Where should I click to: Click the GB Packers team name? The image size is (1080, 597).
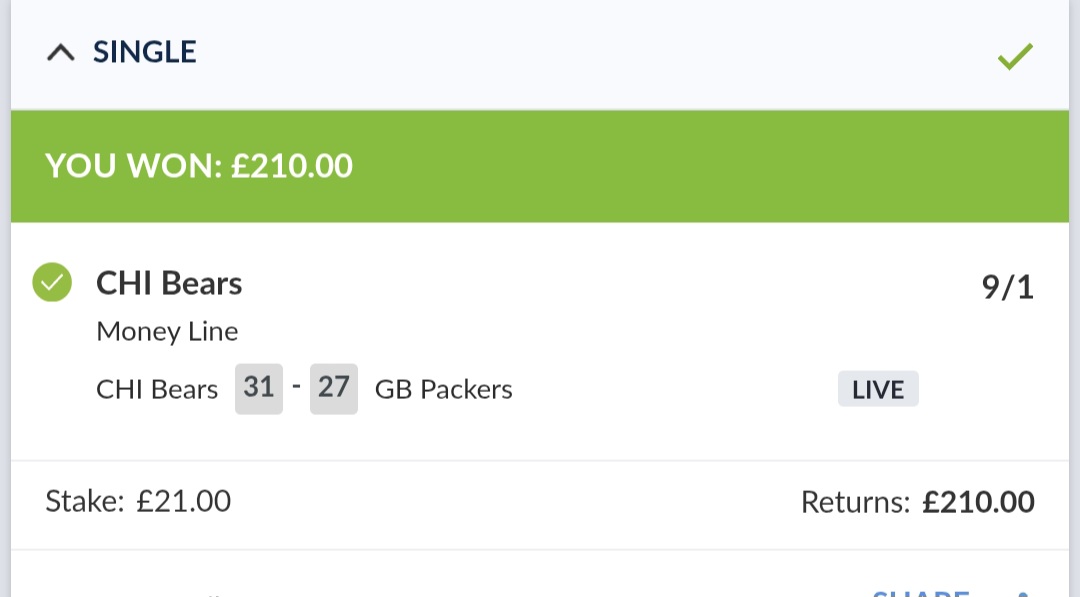click(x=443, y=390)
